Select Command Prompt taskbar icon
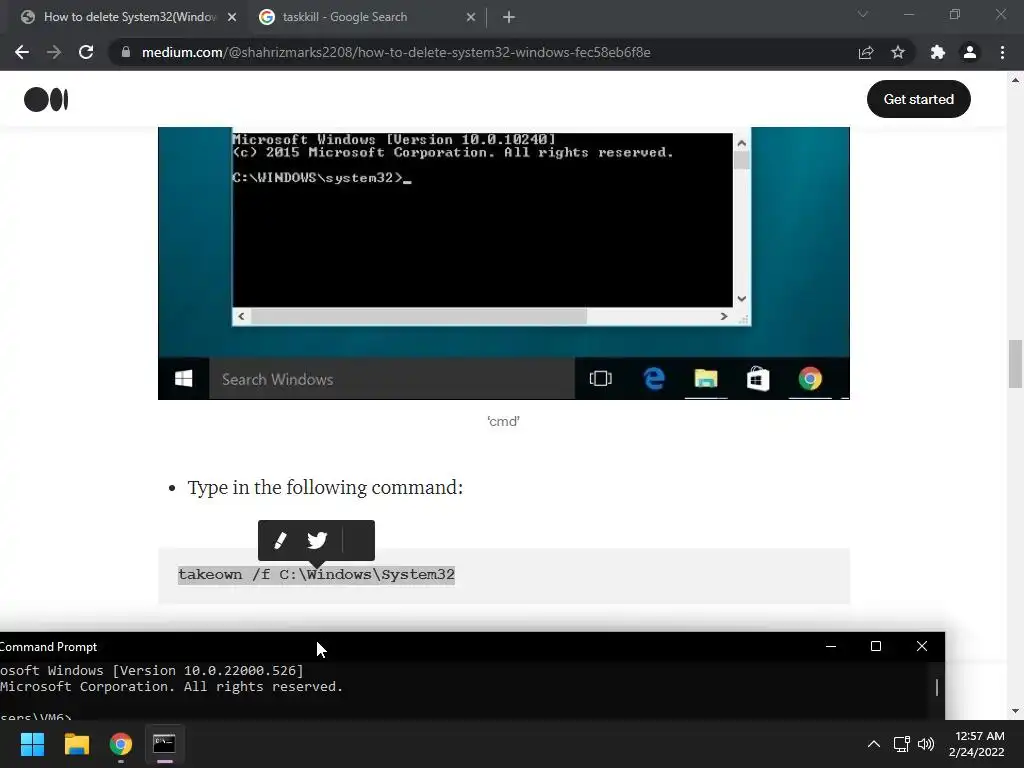 tap(164, 744)
